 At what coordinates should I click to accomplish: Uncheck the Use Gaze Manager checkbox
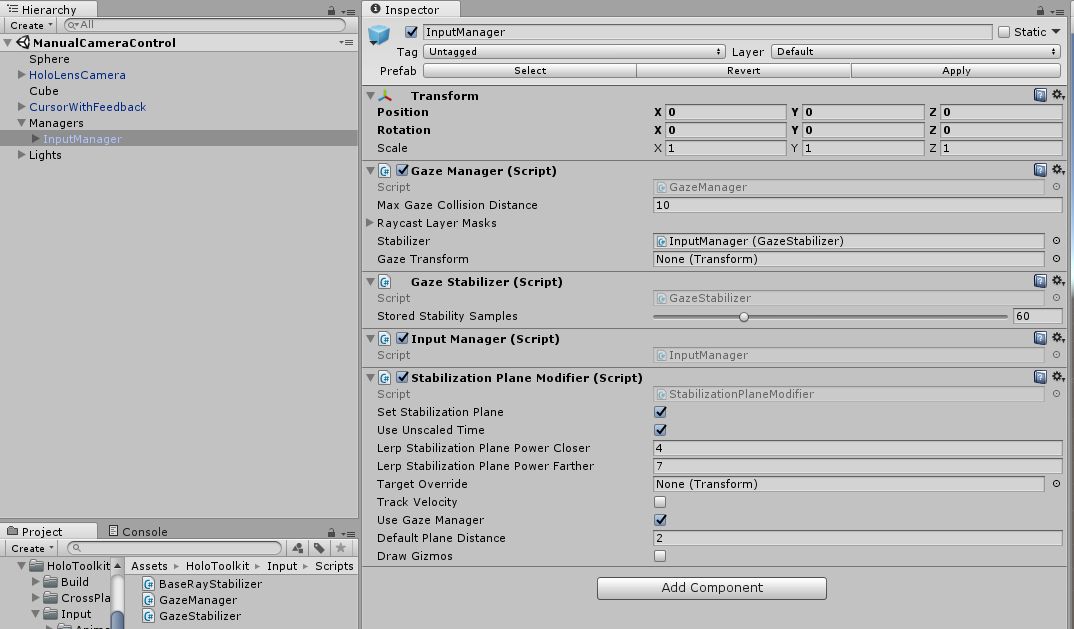pyautogui.click(x=660, y=520)
